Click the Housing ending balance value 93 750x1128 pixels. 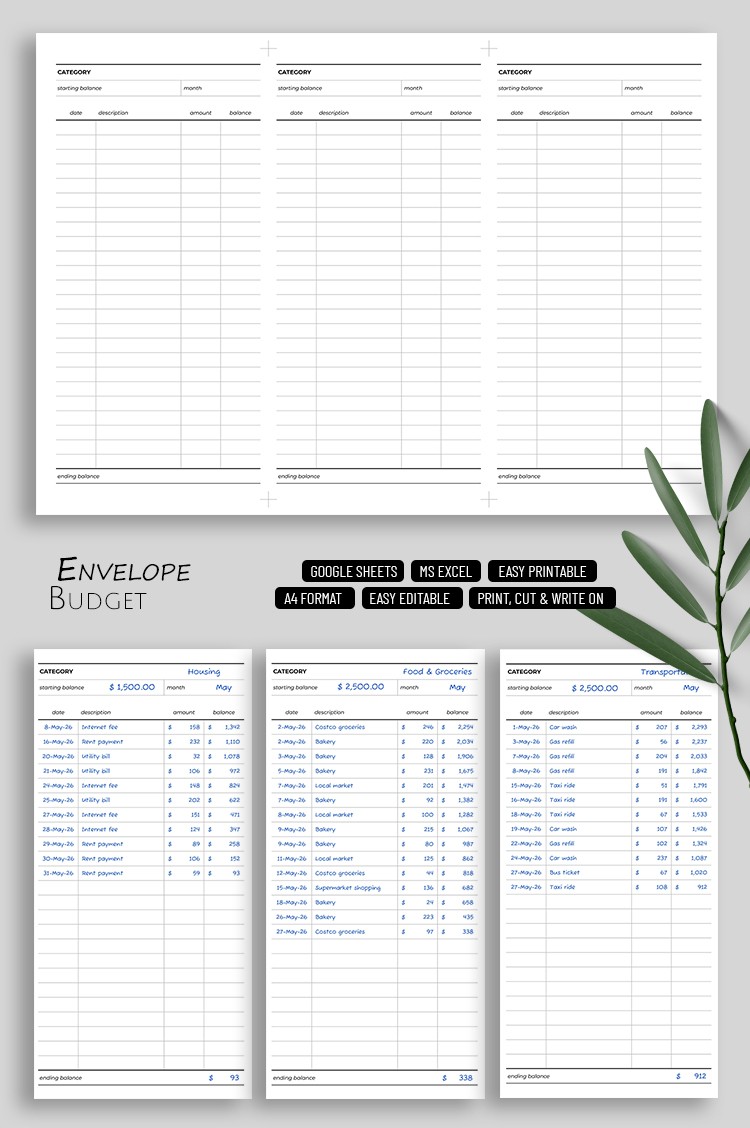tap(234, 1077)
